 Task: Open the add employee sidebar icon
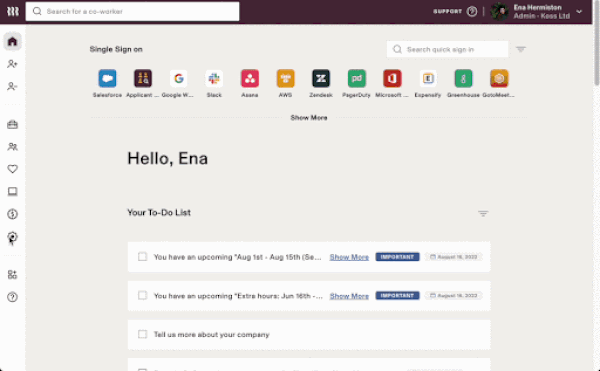pos(12,64)
